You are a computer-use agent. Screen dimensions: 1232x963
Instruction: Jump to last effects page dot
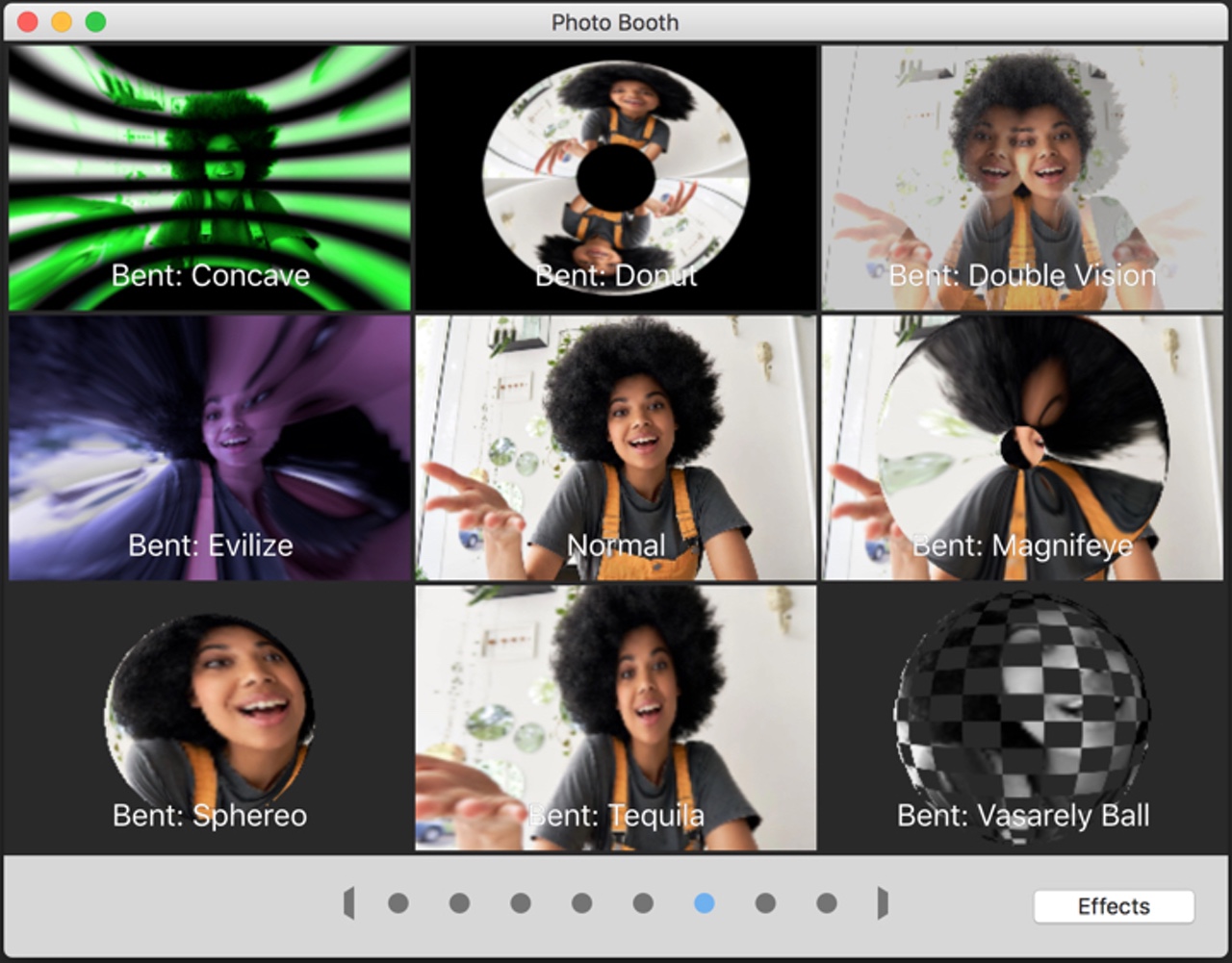point(827,903)
